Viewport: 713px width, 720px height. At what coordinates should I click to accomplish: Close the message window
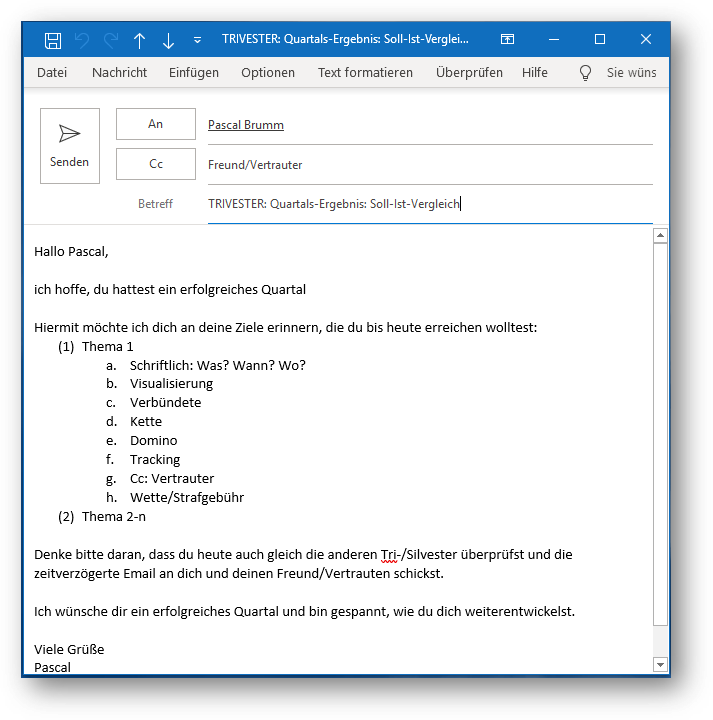point(646,39)
